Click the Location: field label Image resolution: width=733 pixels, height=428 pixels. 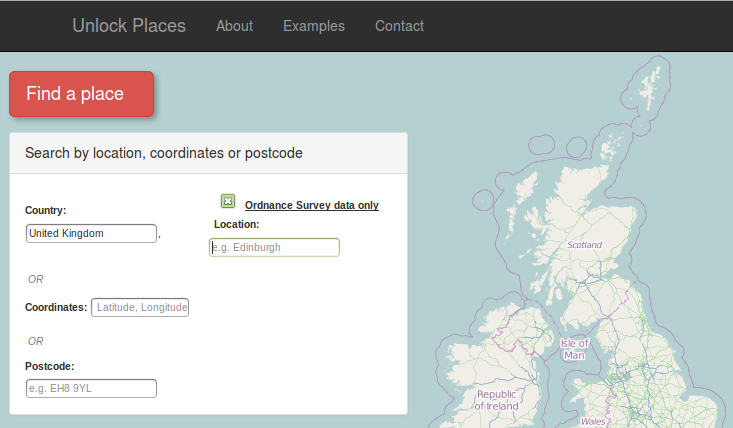pyautogui.click(x=236, y=224)
